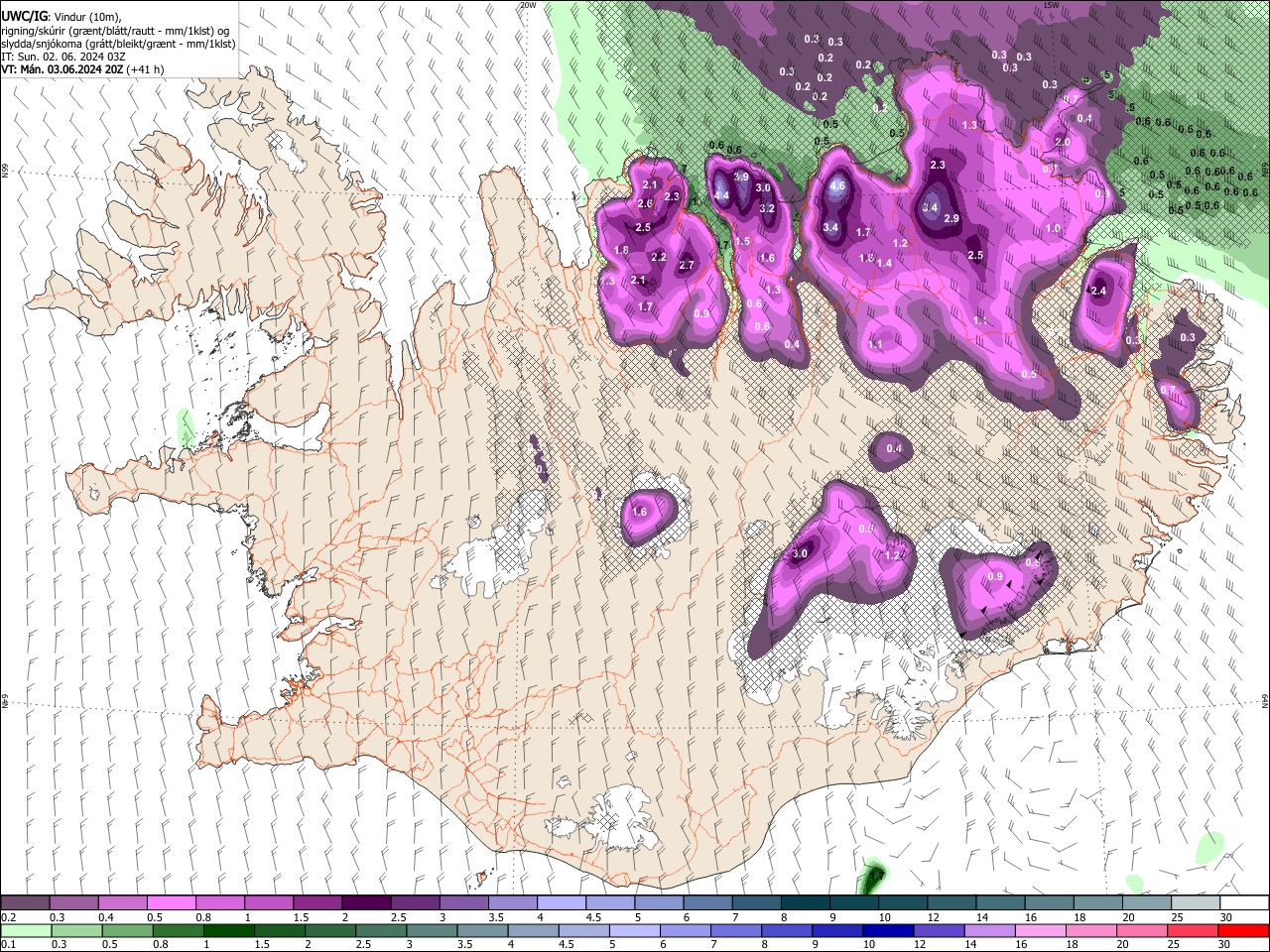
Task: Select the deep navy 10–12 lower legend swatch
Action: (x=888, y=930)
